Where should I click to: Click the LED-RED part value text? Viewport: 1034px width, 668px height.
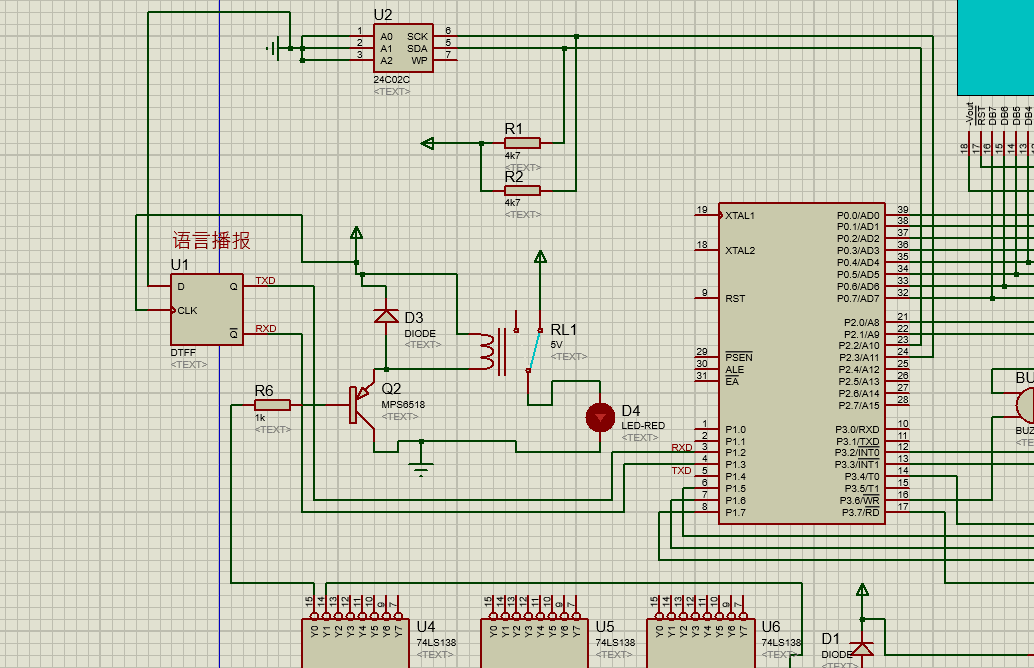[643, 425]
